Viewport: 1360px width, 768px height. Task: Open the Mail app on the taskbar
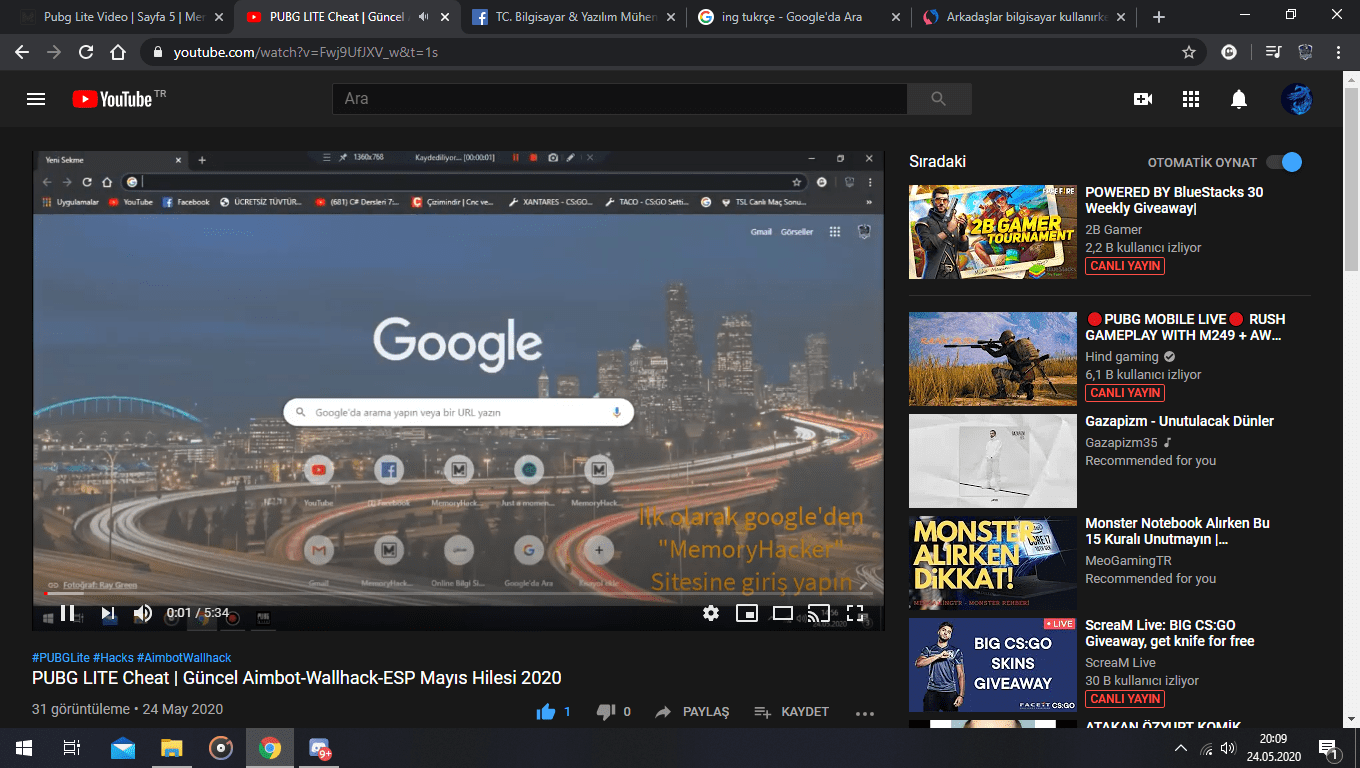123,748
